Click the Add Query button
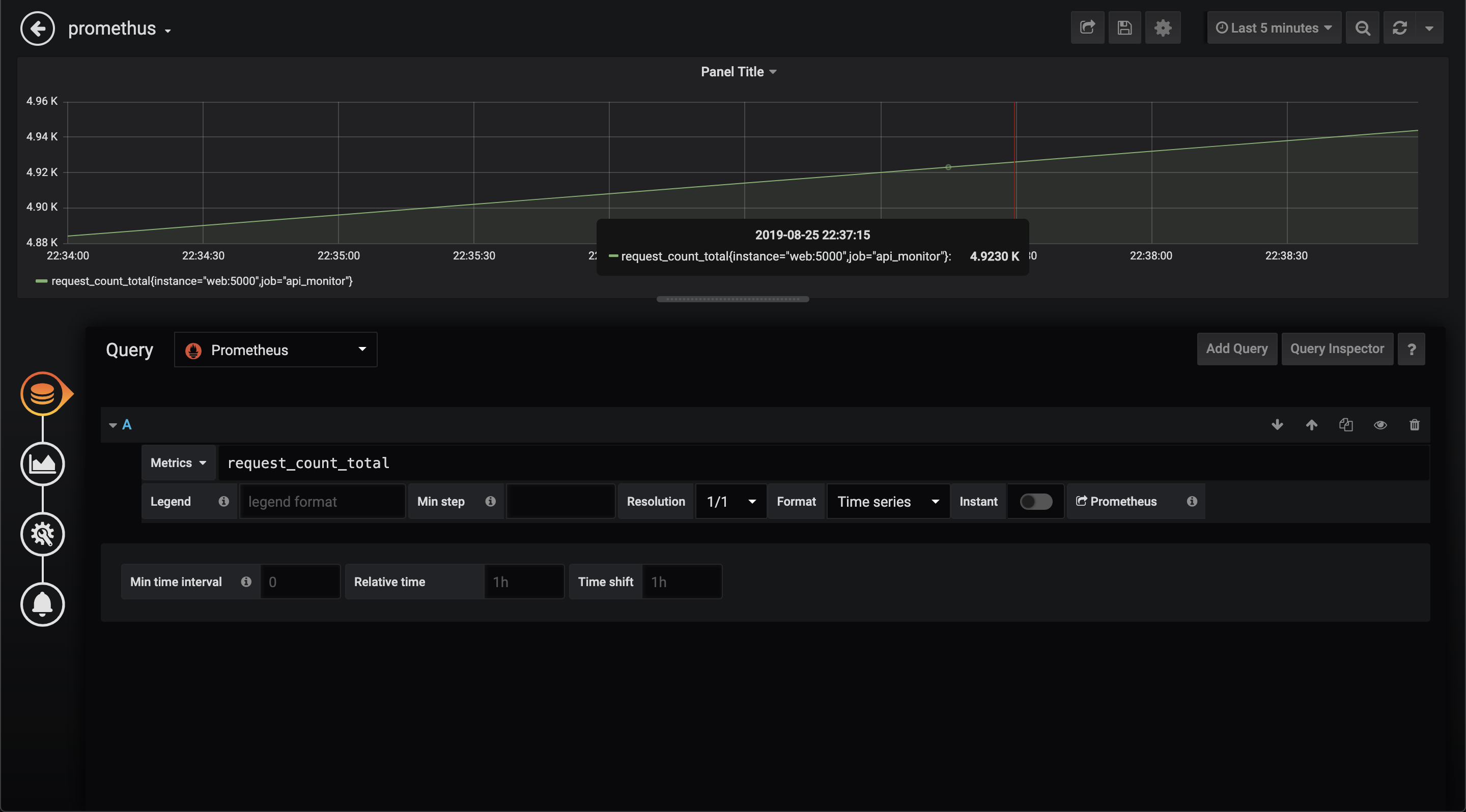Image resolution: width=1466 pixels, height=812 pixels. coord(1236,349)
